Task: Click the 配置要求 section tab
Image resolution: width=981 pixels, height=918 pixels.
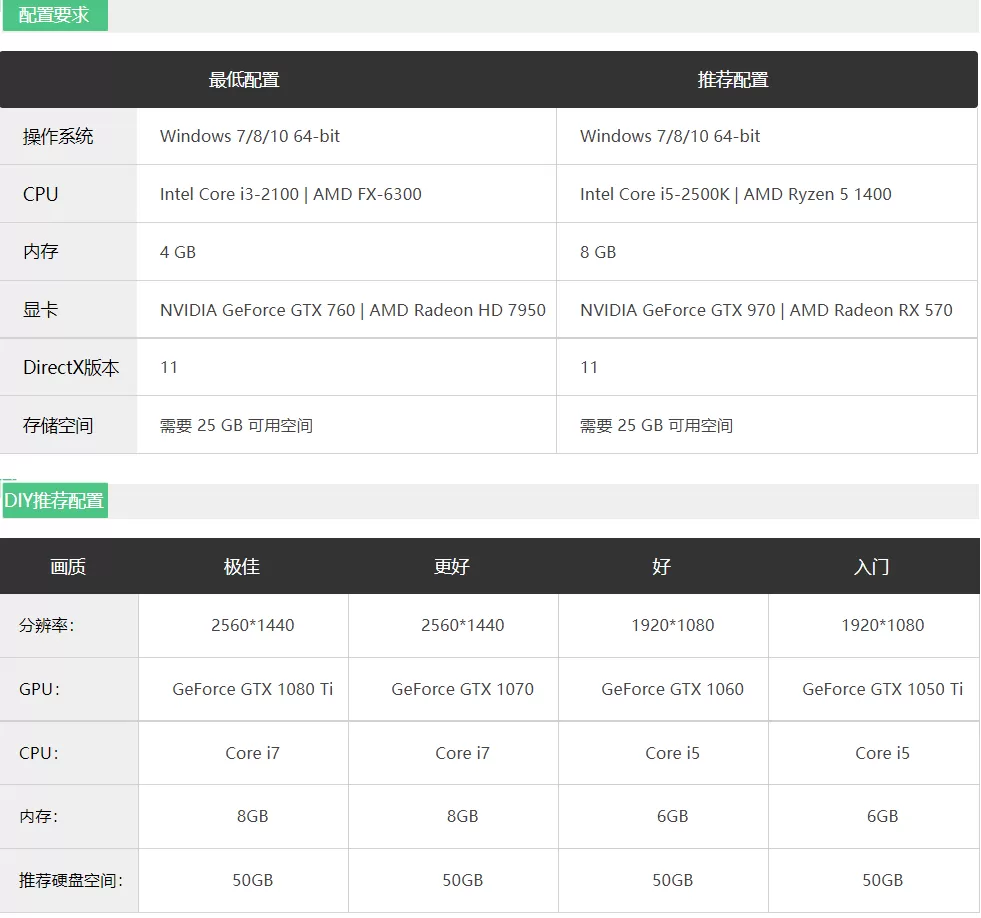Action: tap(55, 14)
